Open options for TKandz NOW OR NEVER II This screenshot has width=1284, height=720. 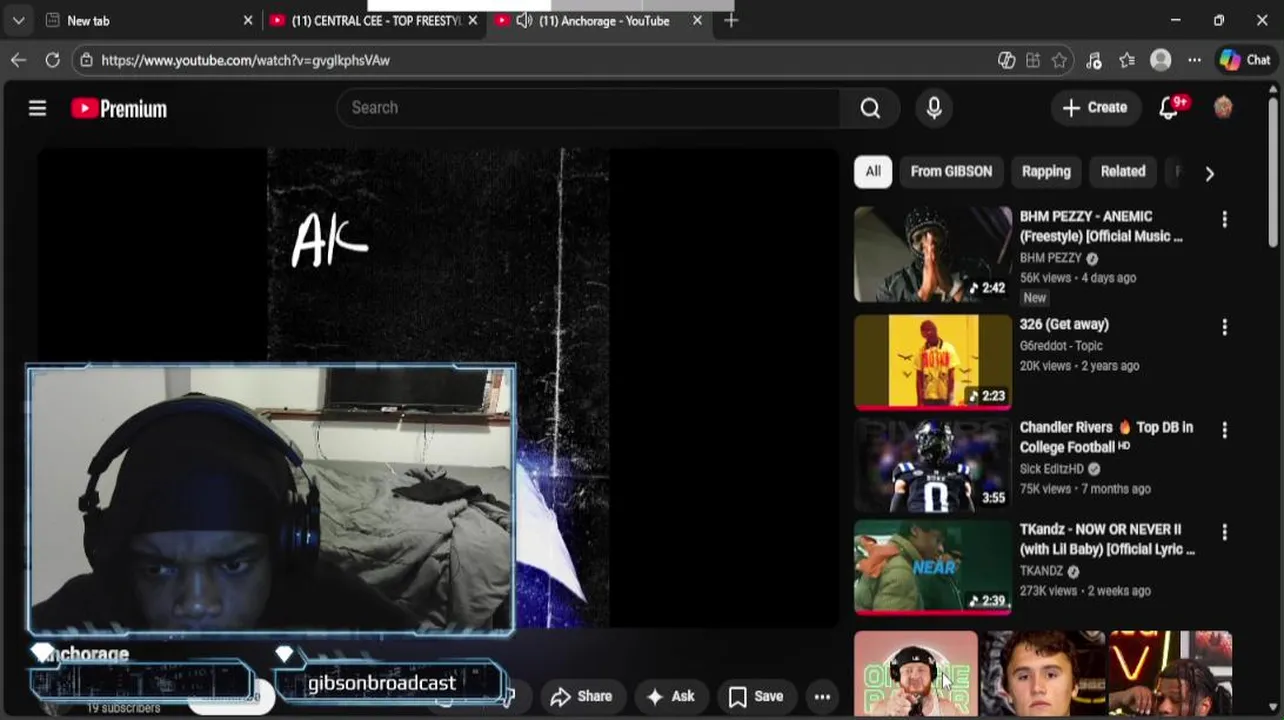[1224, 532]
